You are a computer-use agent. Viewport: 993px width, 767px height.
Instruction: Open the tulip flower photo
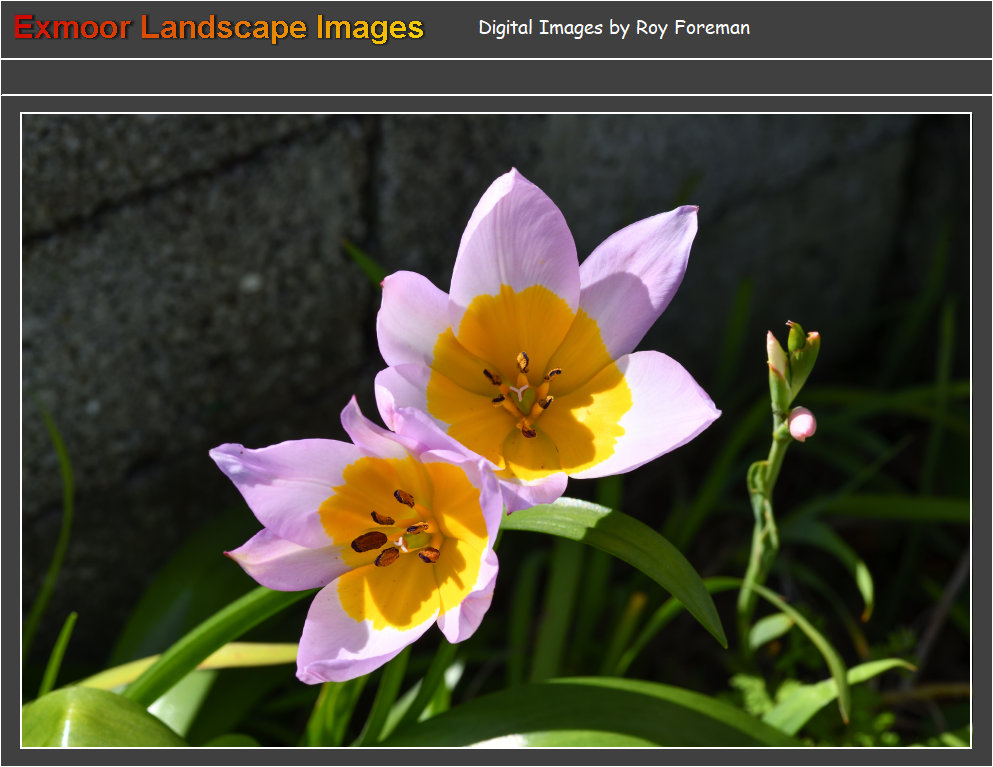tap(496, 430)
